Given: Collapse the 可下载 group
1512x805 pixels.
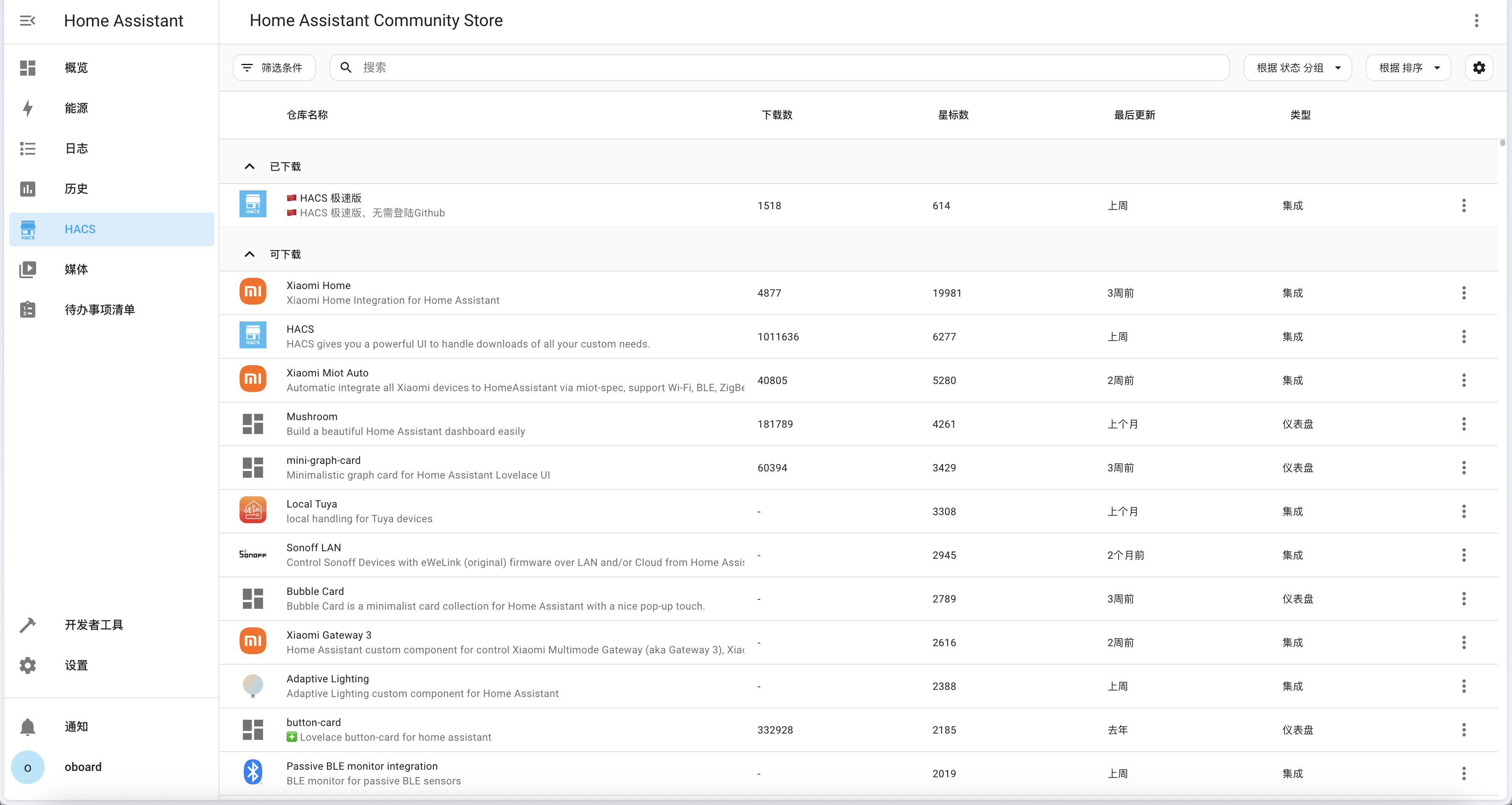Looking at the screenshot, I should click(x=250, y=254).
